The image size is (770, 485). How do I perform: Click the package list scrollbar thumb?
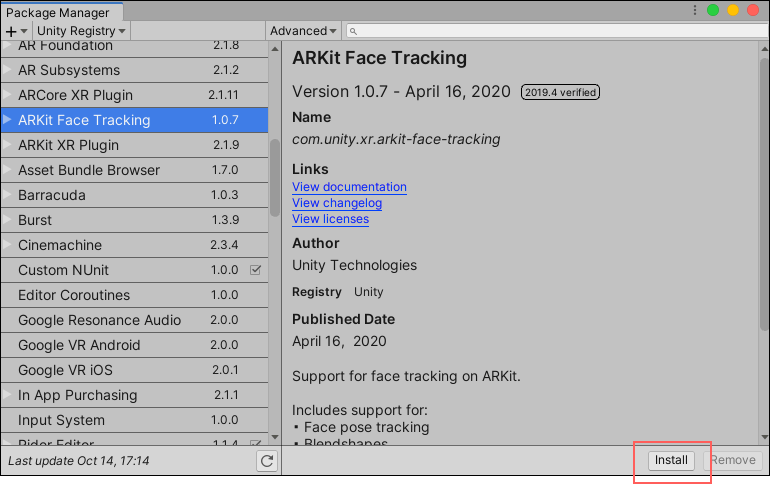(x=275, y=178)
